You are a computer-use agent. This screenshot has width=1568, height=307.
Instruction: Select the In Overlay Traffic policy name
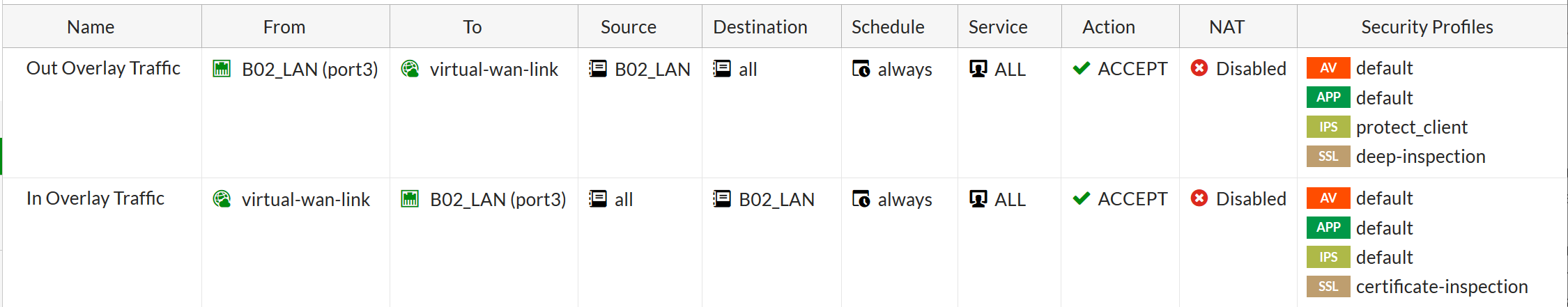(95, 198)
